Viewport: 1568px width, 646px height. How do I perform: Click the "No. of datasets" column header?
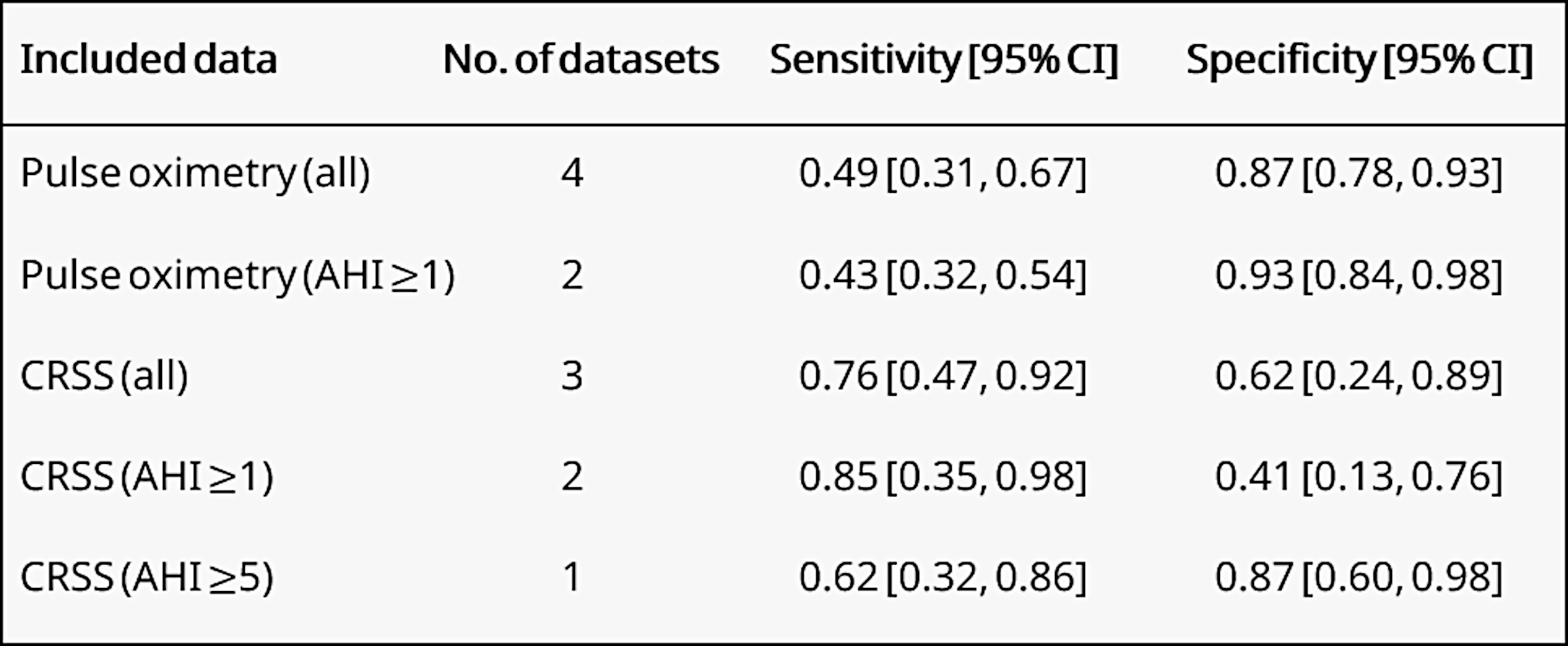tap(581, 60)
